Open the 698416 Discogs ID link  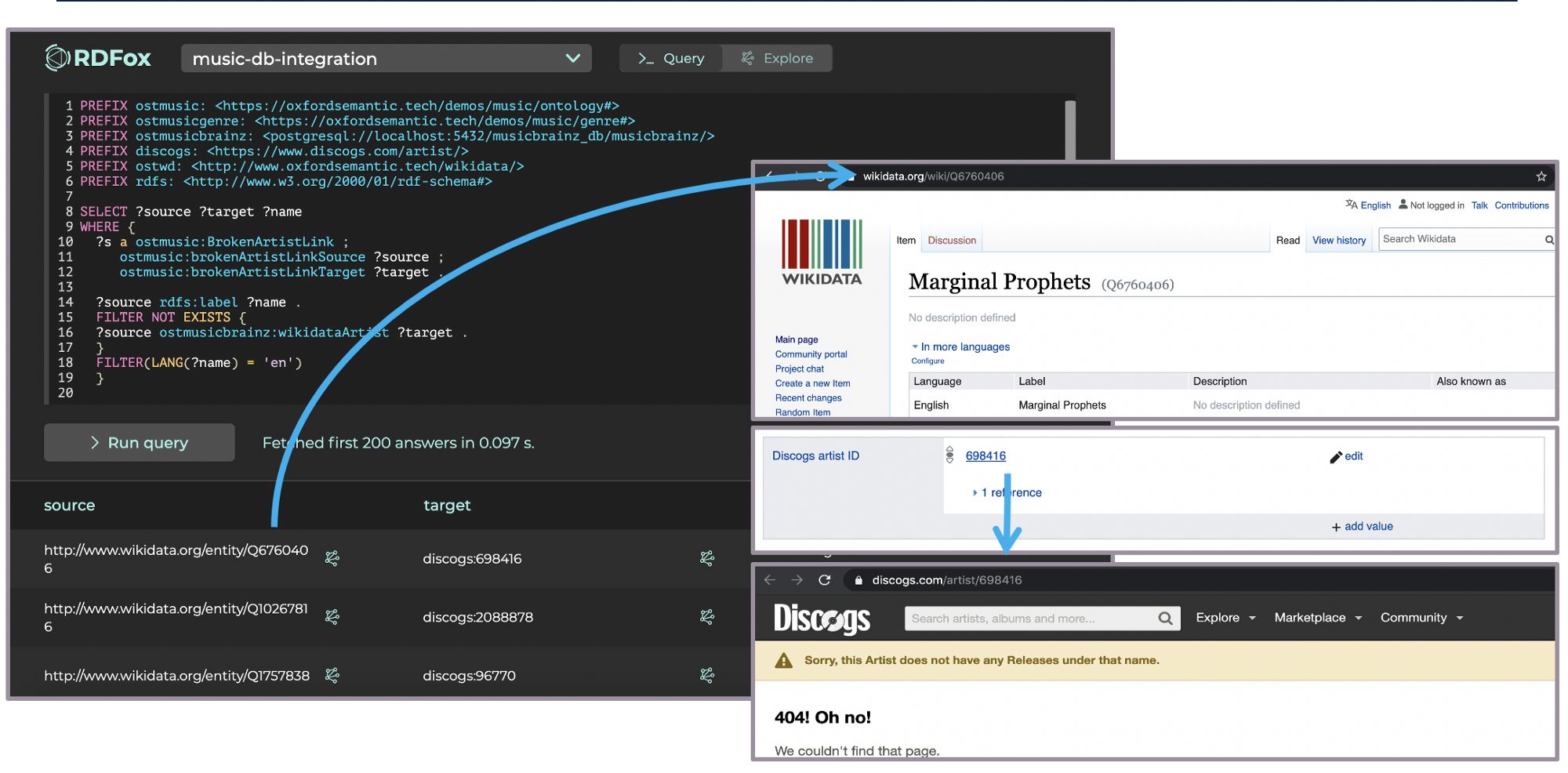[985, 455]
